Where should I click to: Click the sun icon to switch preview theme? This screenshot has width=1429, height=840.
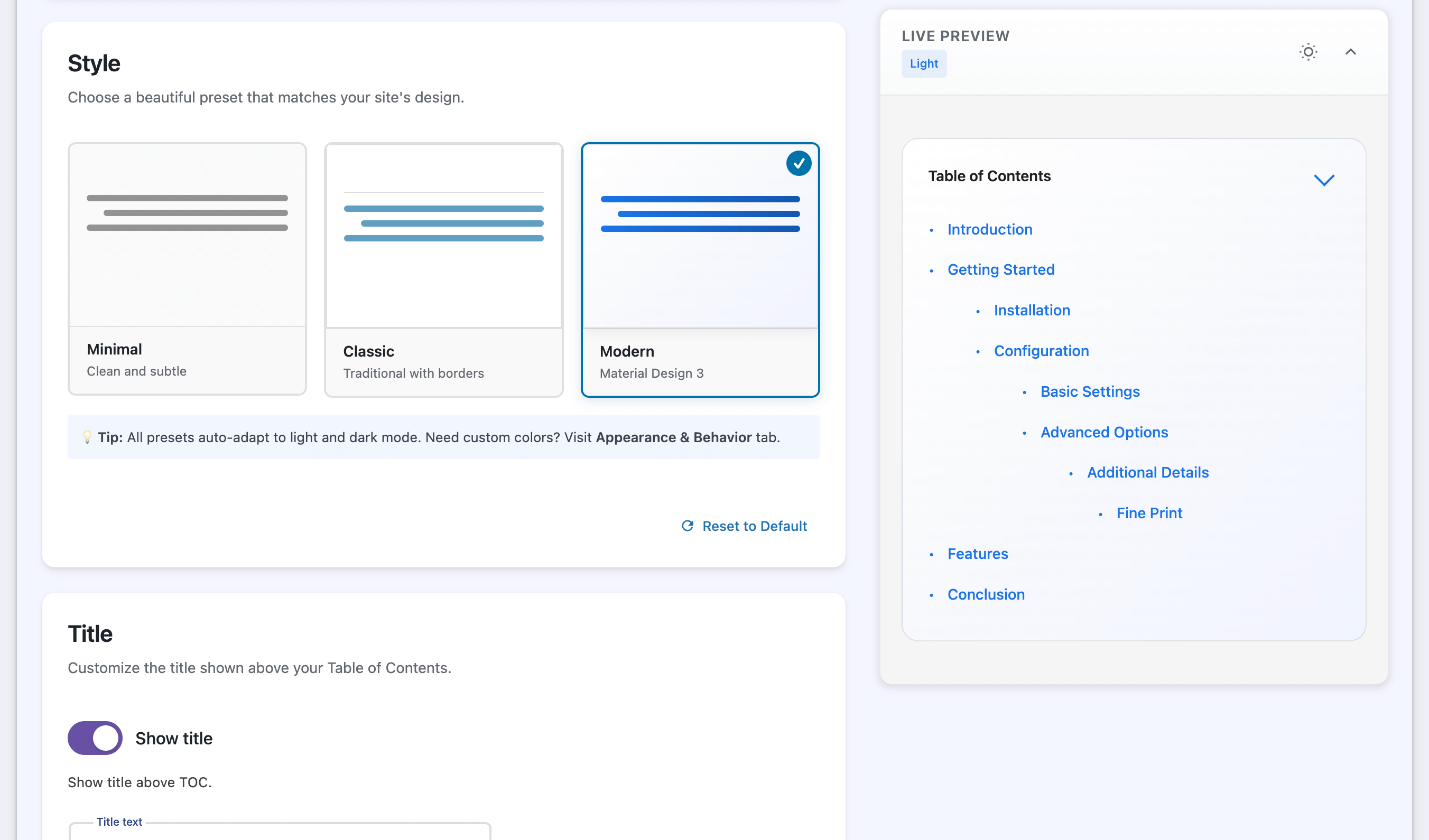pos(1308,52)
